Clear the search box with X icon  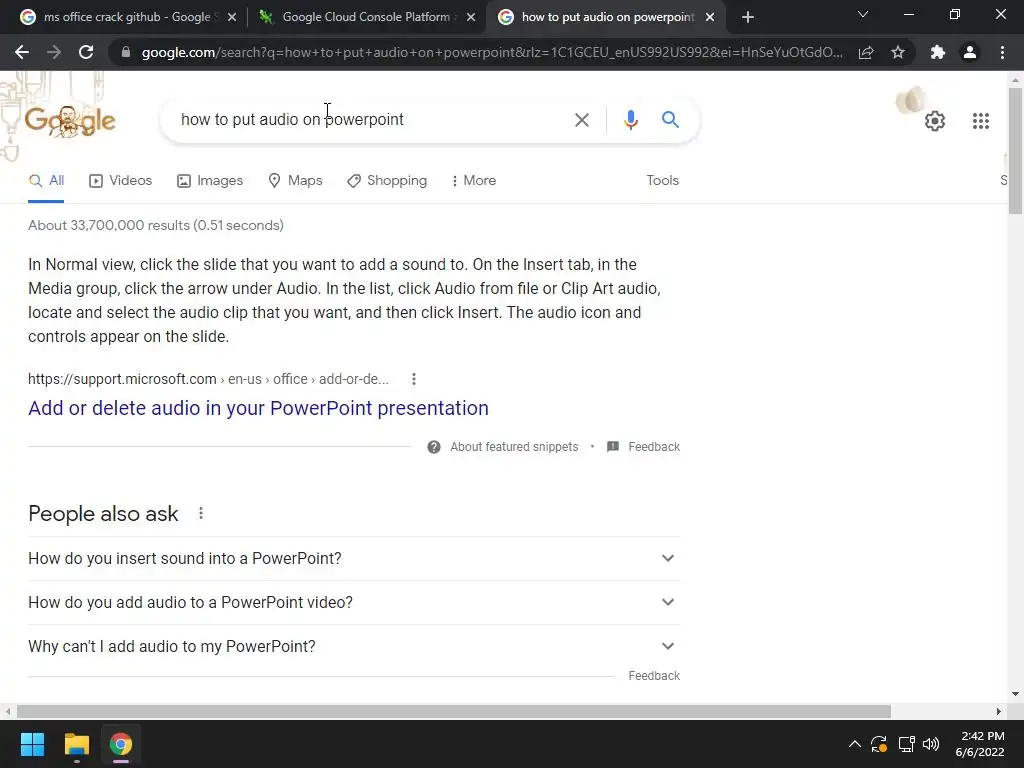coord(581,120)
